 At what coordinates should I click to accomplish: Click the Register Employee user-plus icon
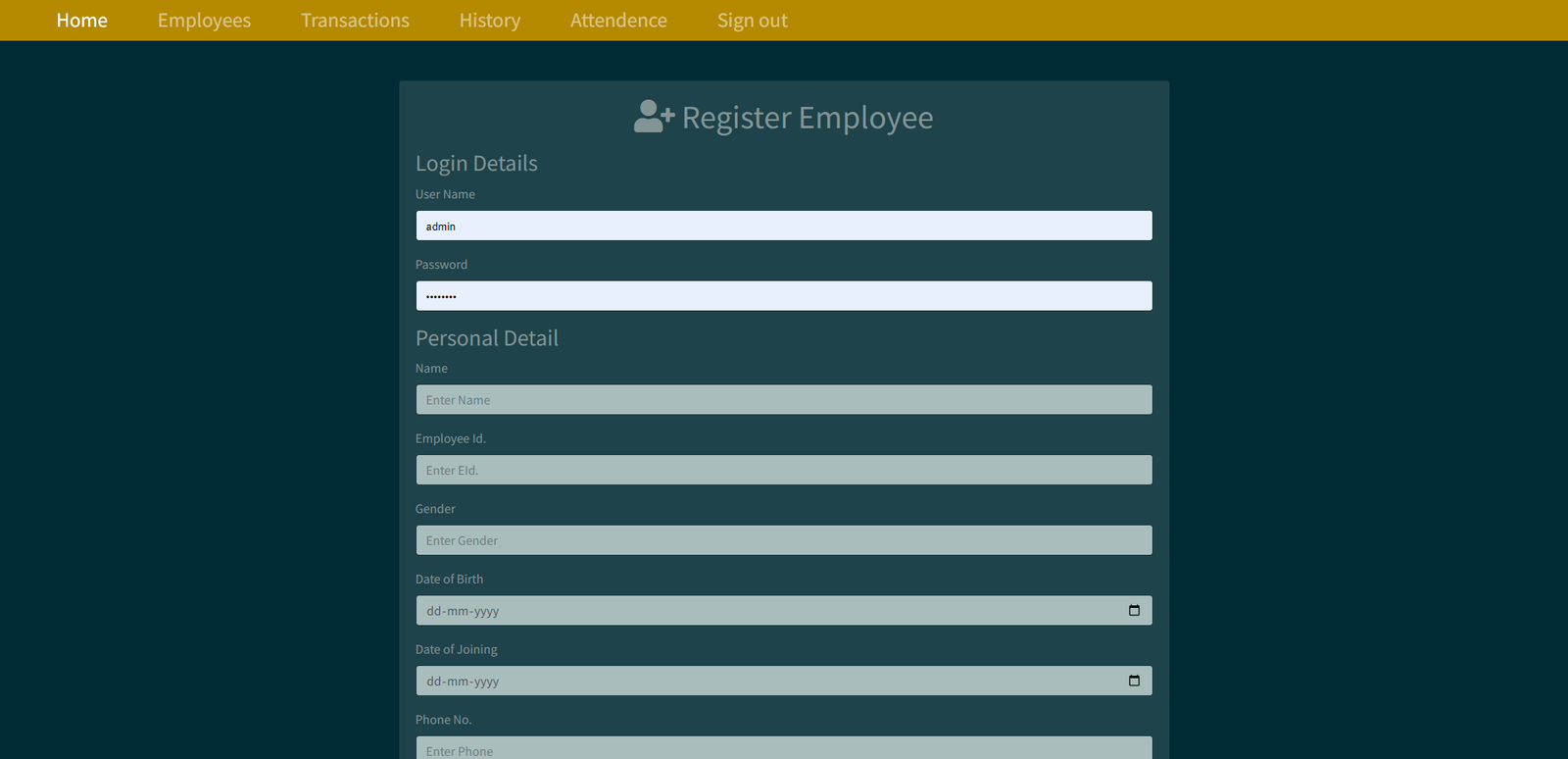tap(654, 117)
